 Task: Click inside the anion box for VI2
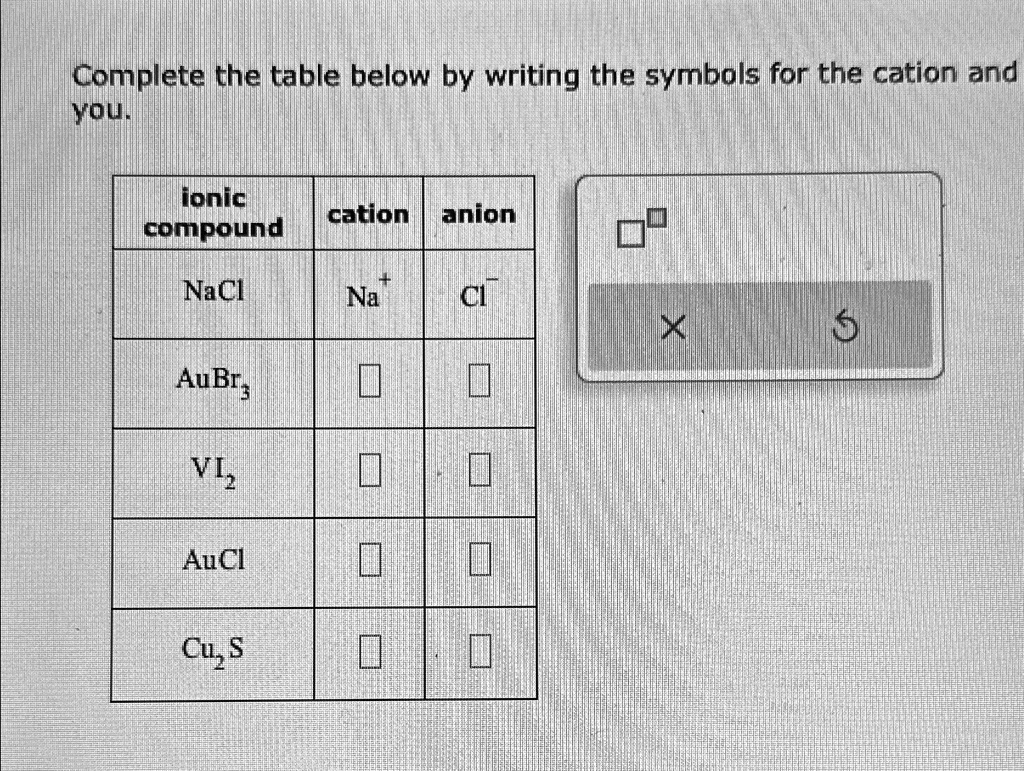478,470
